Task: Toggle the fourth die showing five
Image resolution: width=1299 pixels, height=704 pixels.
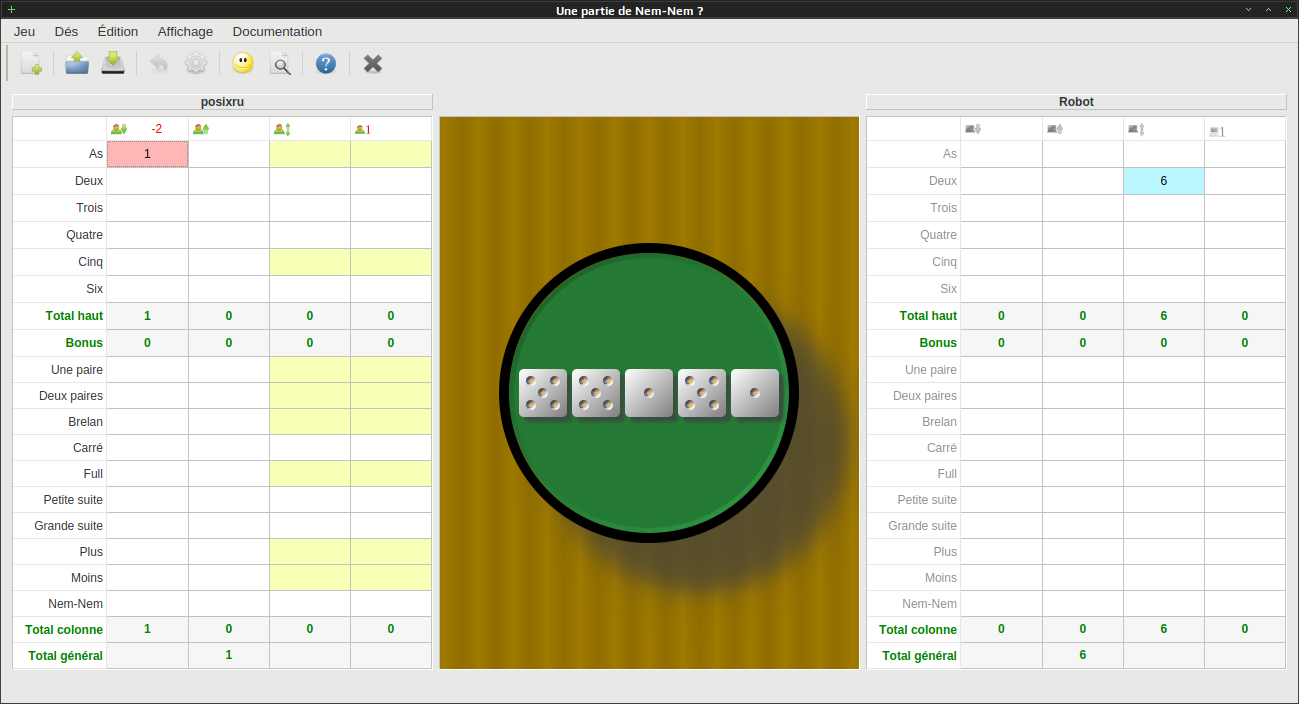Action: pyautogui.click(x=702, y=393)
